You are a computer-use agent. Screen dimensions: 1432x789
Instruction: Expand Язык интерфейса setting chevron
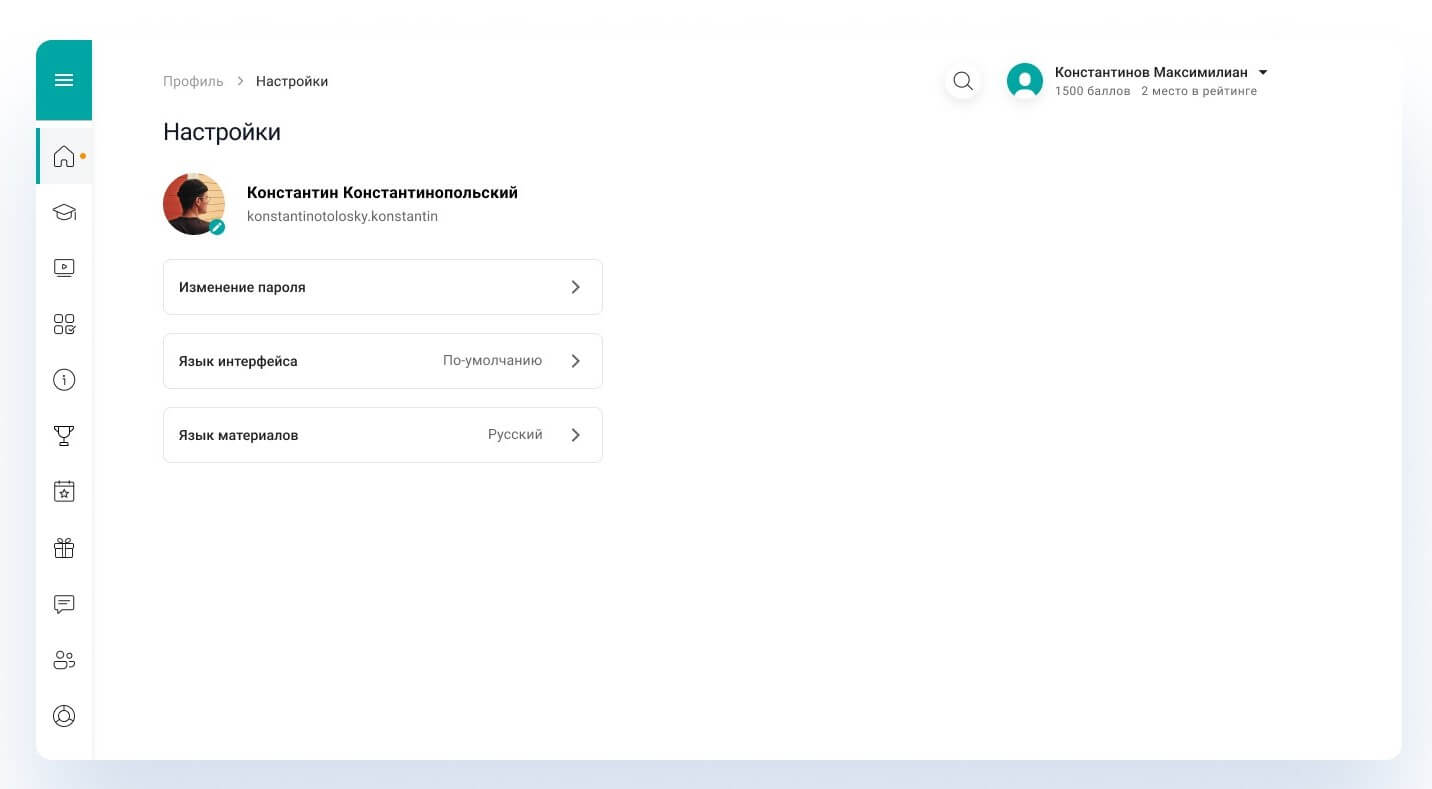click(575, 361)
